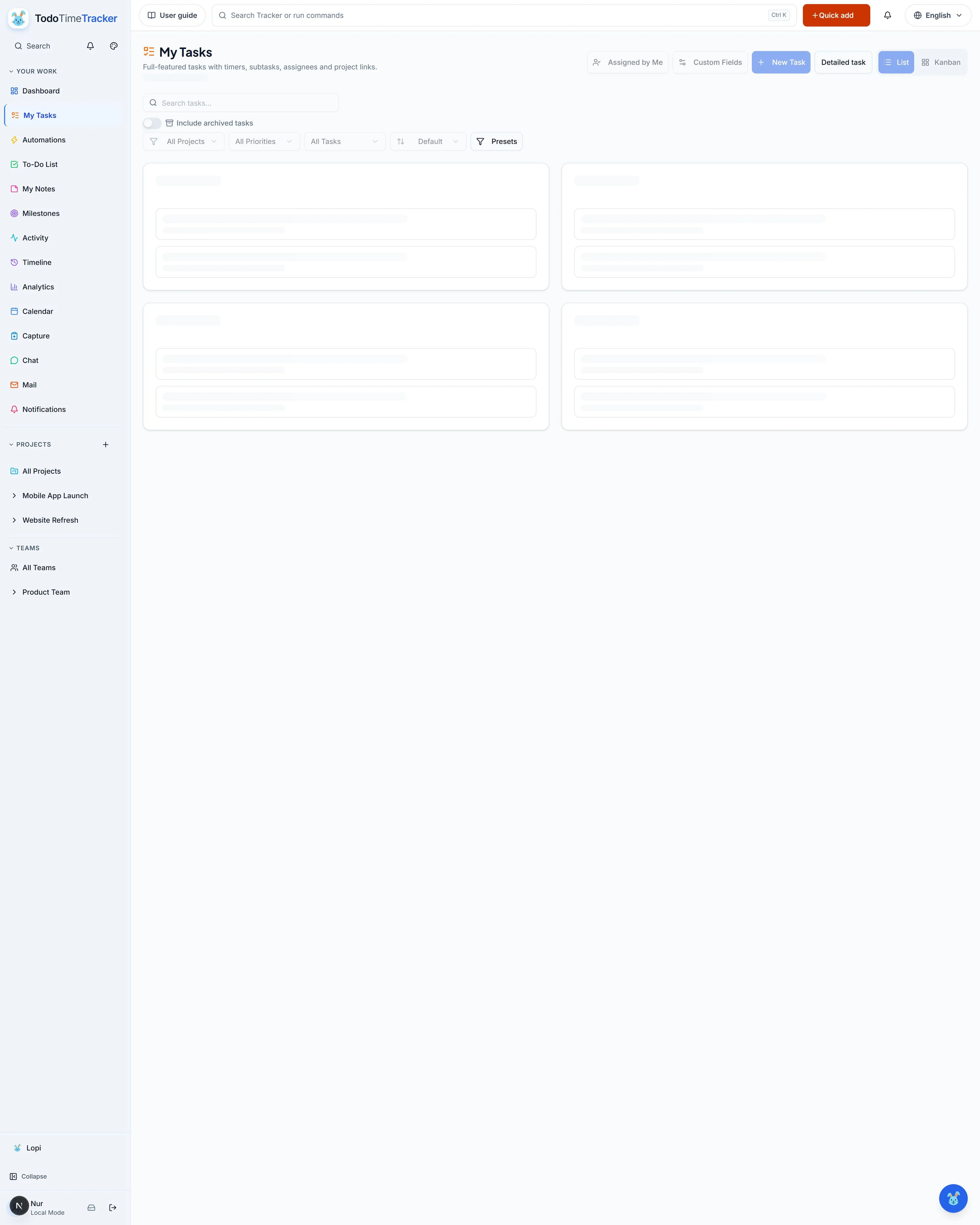Open Timeline view from sidebar
The height and width of the screenshot is (1225, 980).
[x=63, y=262]
